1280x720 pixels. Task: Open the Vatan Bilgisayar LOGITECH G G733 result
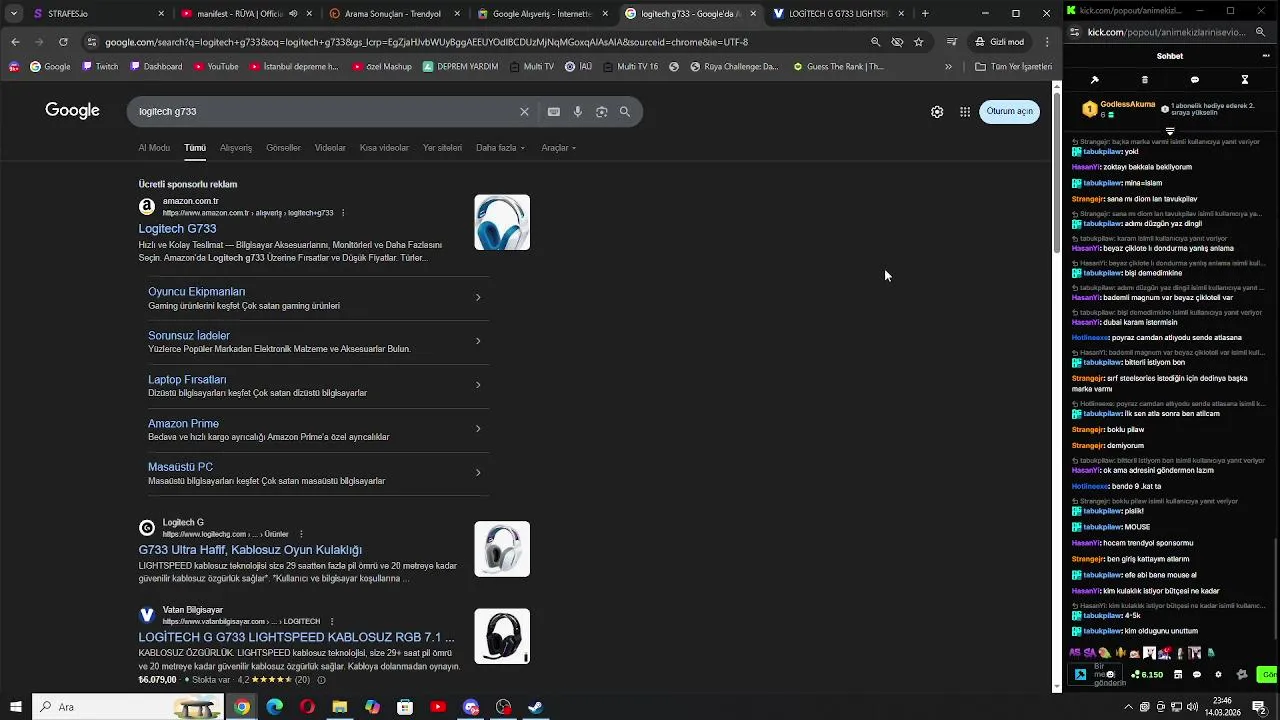pos(296,637)
